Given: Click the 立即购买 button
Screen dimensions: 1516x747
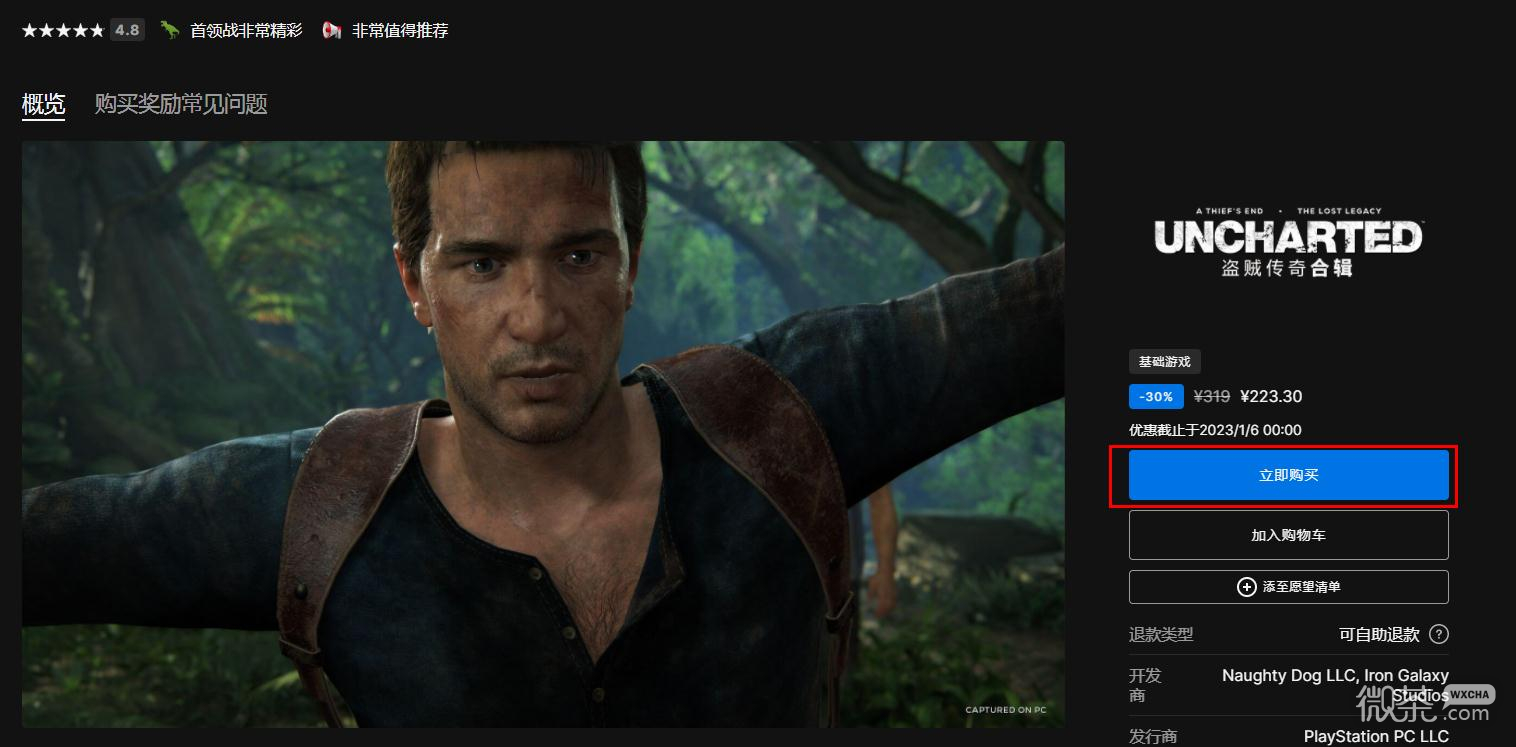Looking at the screenshot, I should (x=1288, y=475).
